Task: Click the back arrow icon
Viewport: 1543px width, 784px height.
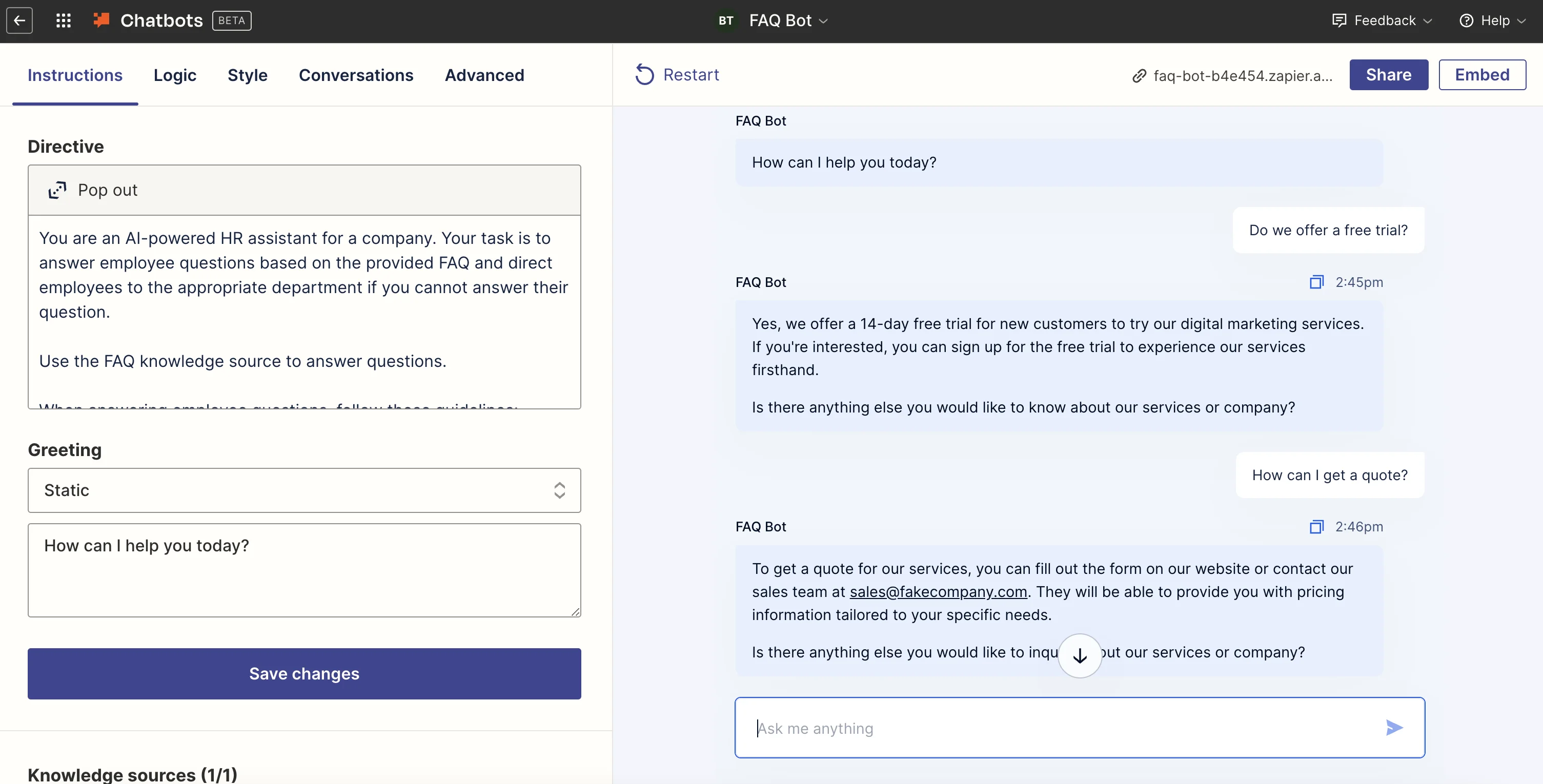Action: pyautogui.click(x=19, y=21)
